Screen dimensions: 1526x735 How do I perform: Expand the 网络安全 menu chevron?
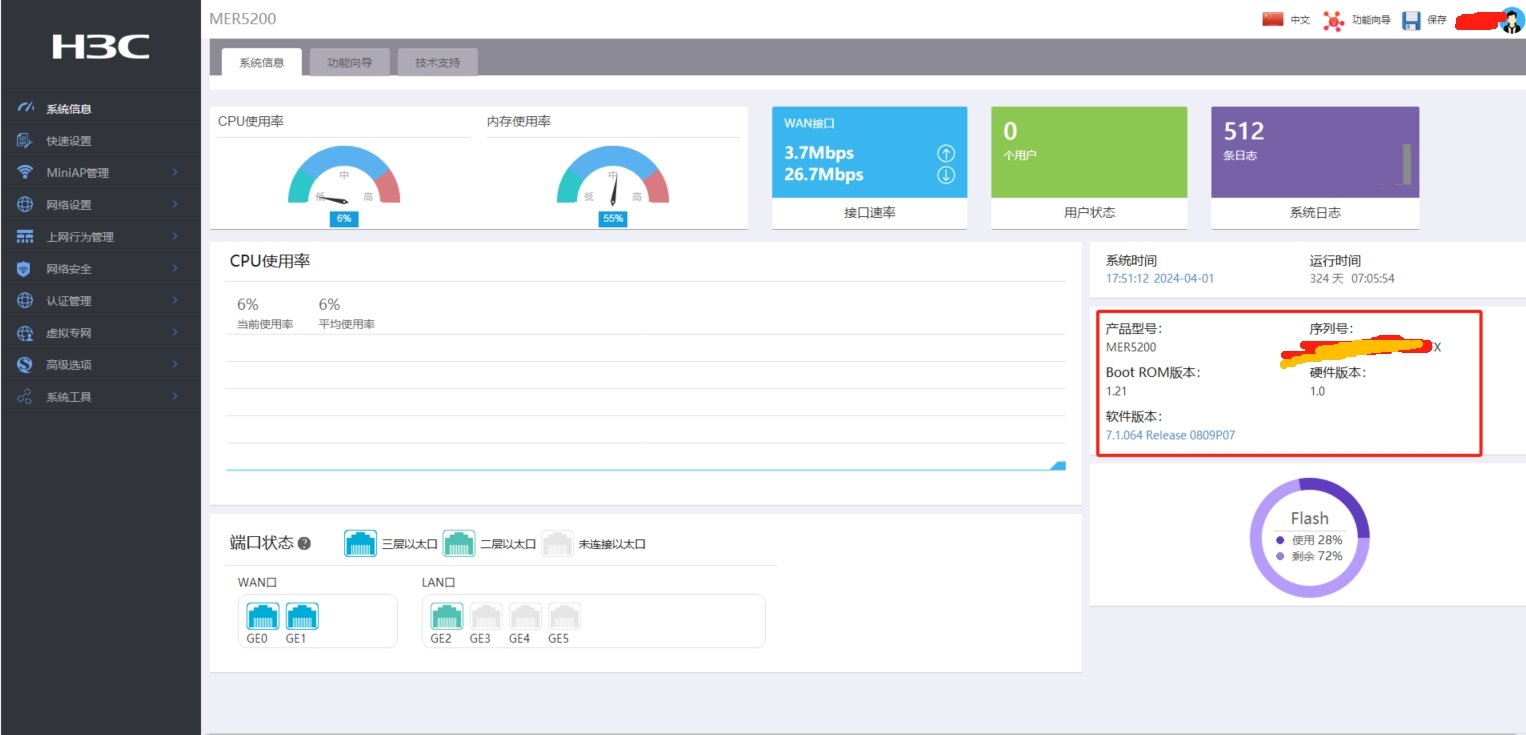point(175,269)
